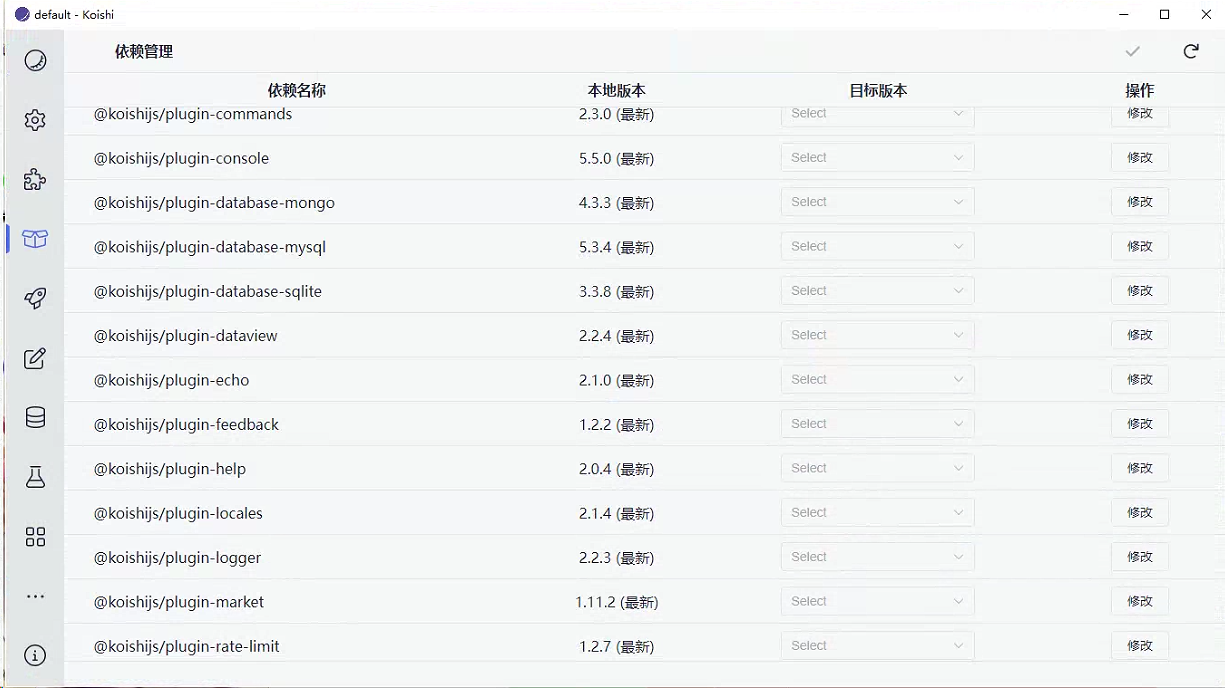
Task: Select the @koishijs/plugin-locales name
Action: point(178,513)
